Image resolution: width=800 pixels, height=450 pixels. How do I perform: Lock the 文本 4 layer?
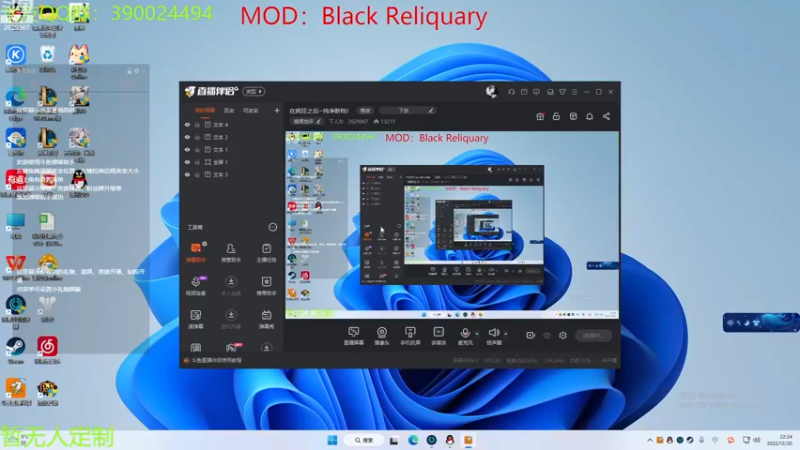pyautogui.click(x=197, y=124)
